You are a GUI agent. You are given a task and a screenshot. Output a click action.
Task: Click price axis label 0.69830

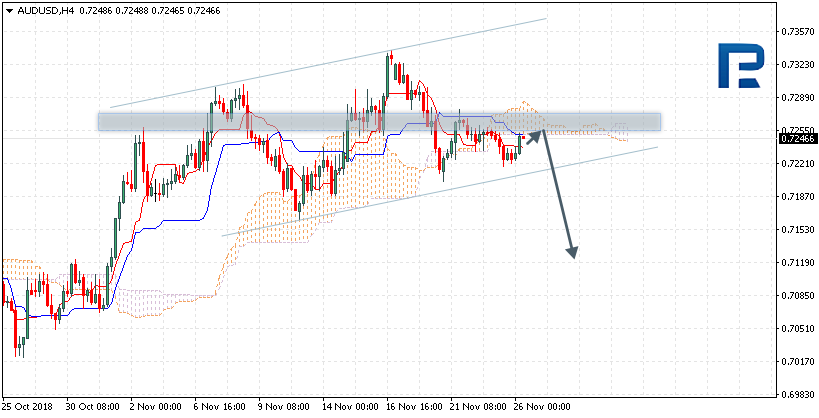coord(799,394)
